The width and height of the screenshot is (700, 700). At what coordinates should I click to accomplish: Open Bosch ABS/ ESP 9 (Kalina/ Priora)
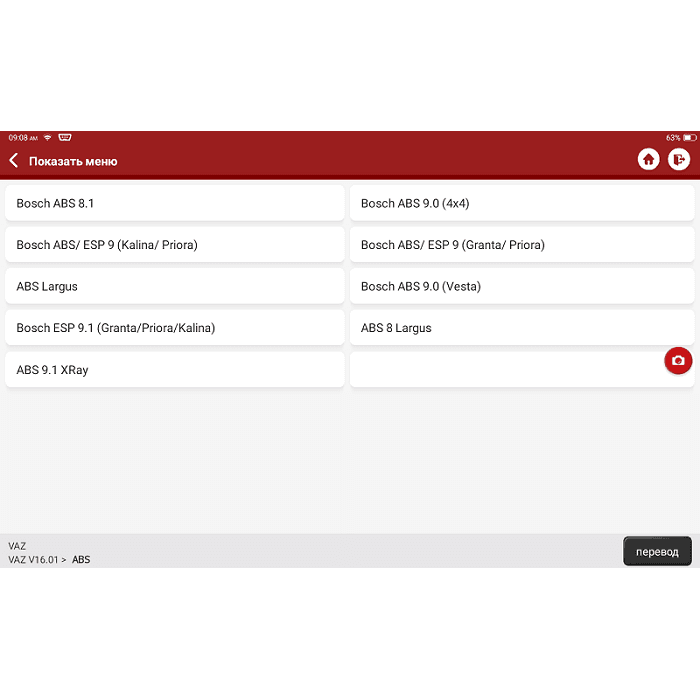click(175, 245)
